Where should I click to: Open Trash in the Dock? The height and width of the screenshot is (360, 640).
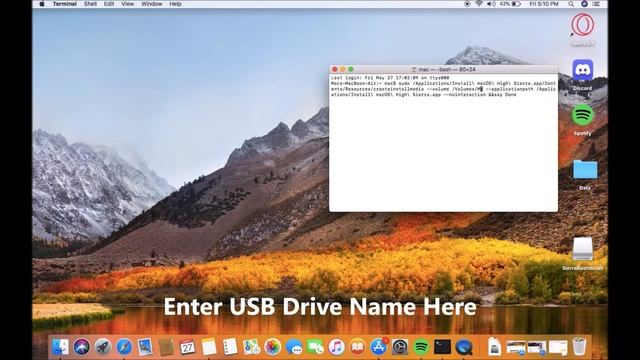[x=579, y=347]
